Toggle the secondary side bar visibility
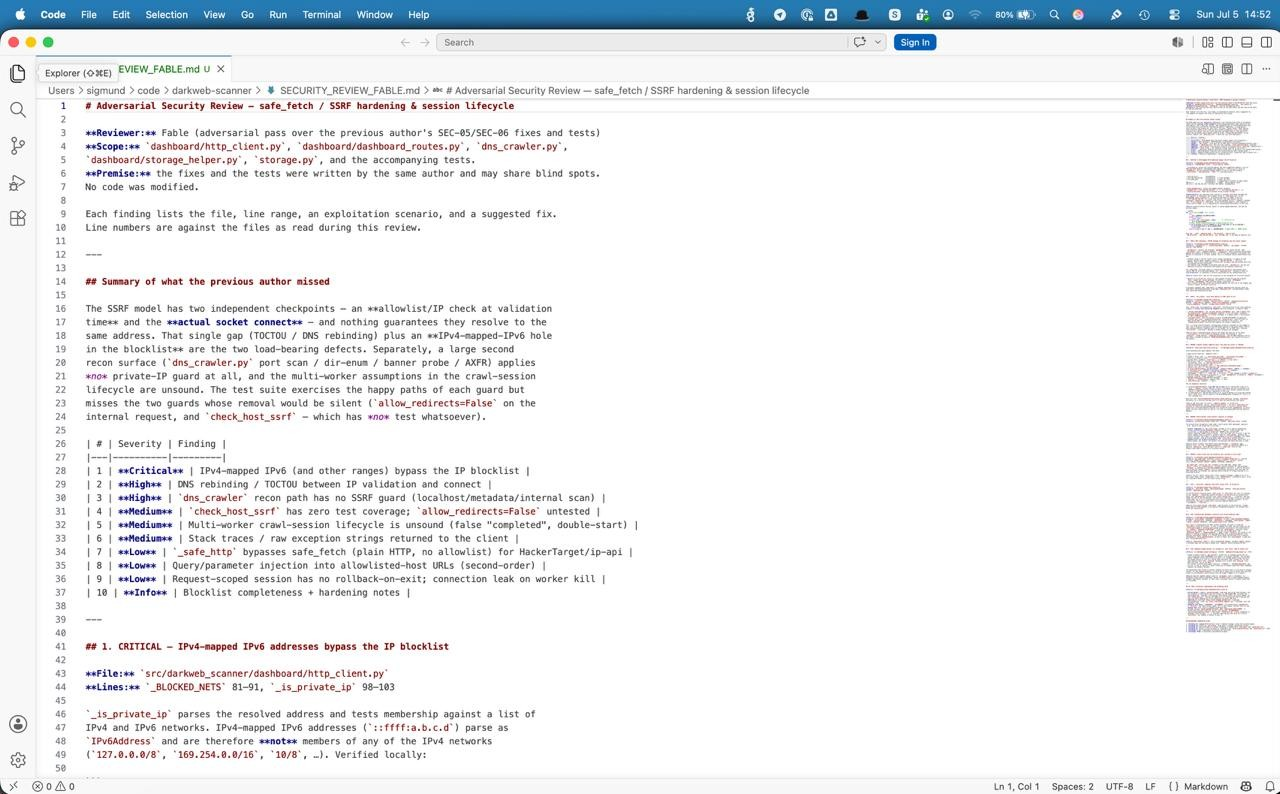 point(1267,42)
